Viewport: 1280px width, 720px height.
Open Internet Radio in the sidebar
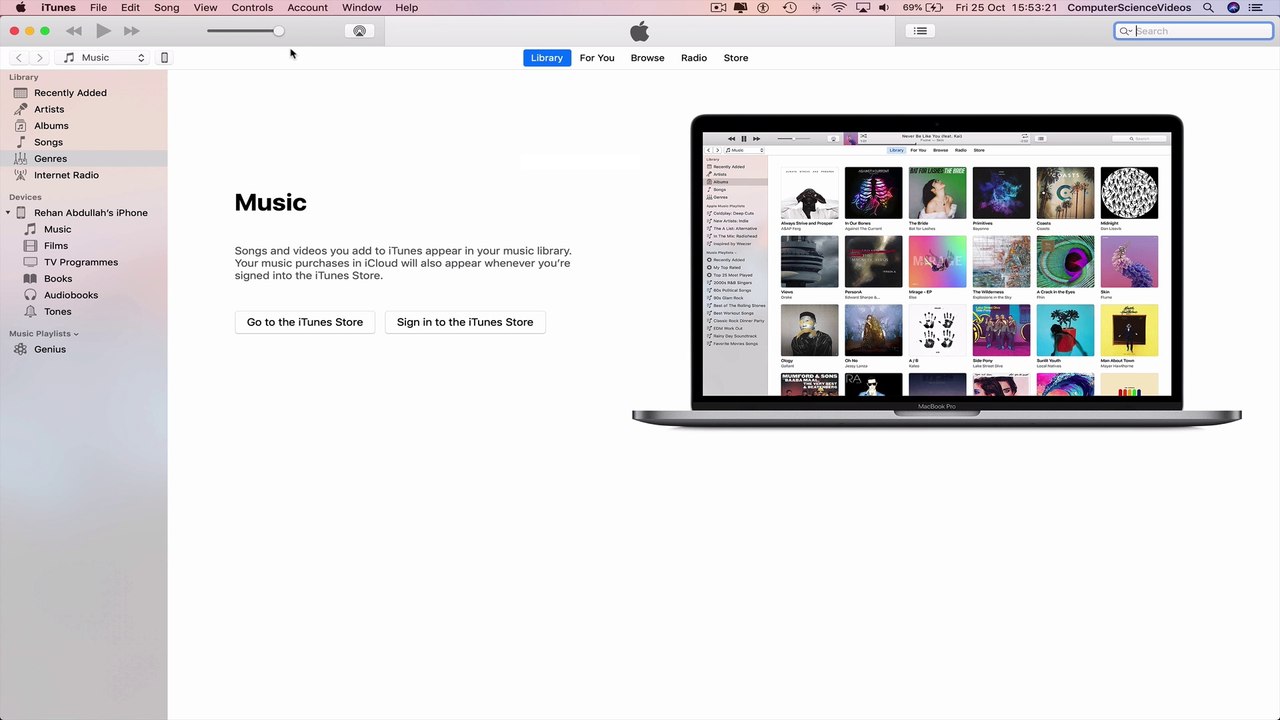84,175
